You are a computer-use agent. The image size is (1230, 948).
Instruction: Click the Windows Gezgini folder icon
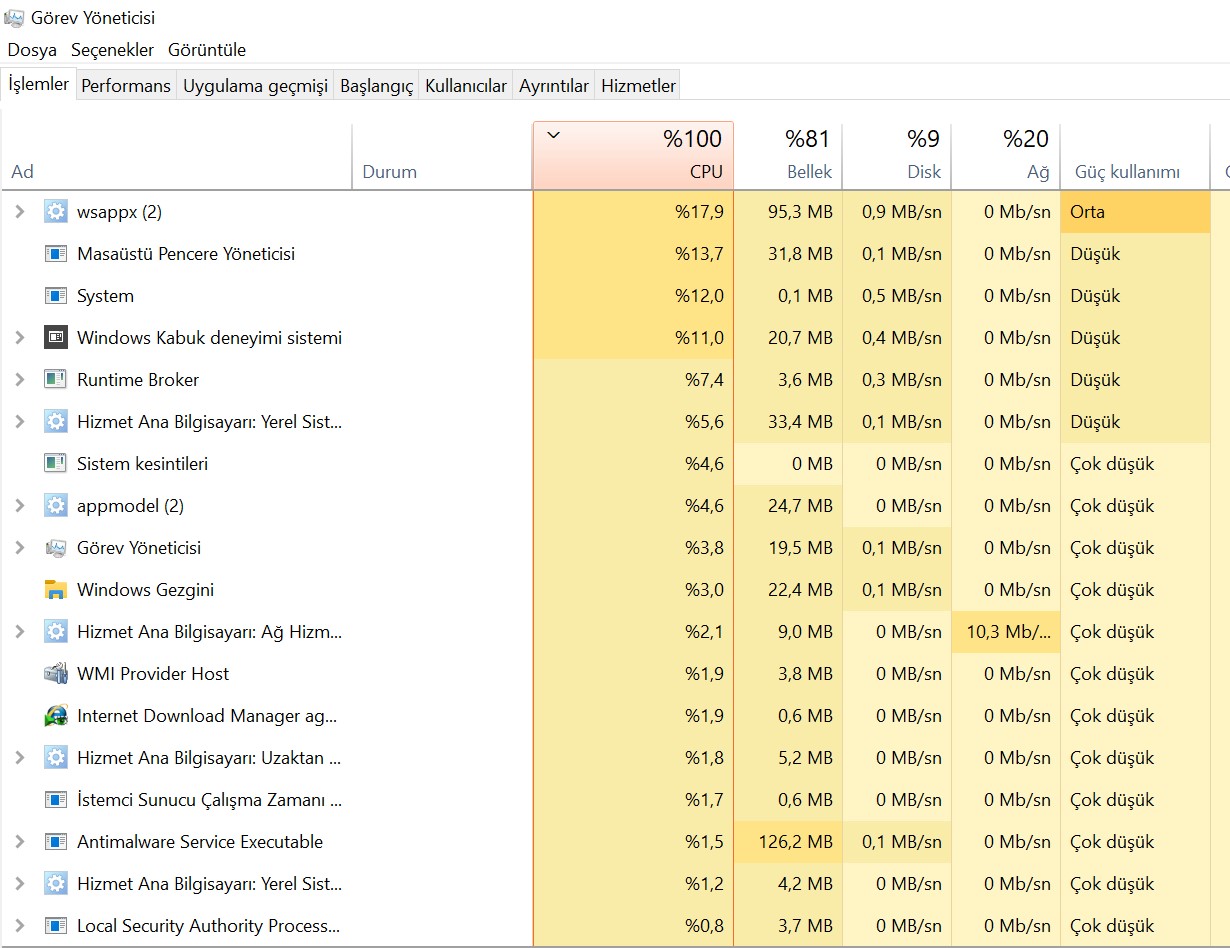(56, 590)
